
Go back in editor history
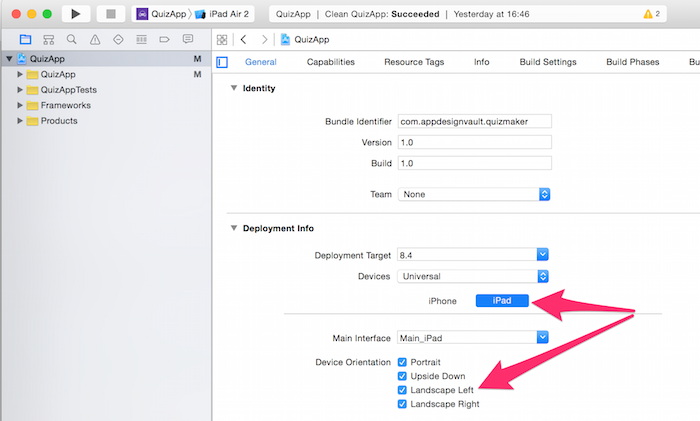pos(243,40)
